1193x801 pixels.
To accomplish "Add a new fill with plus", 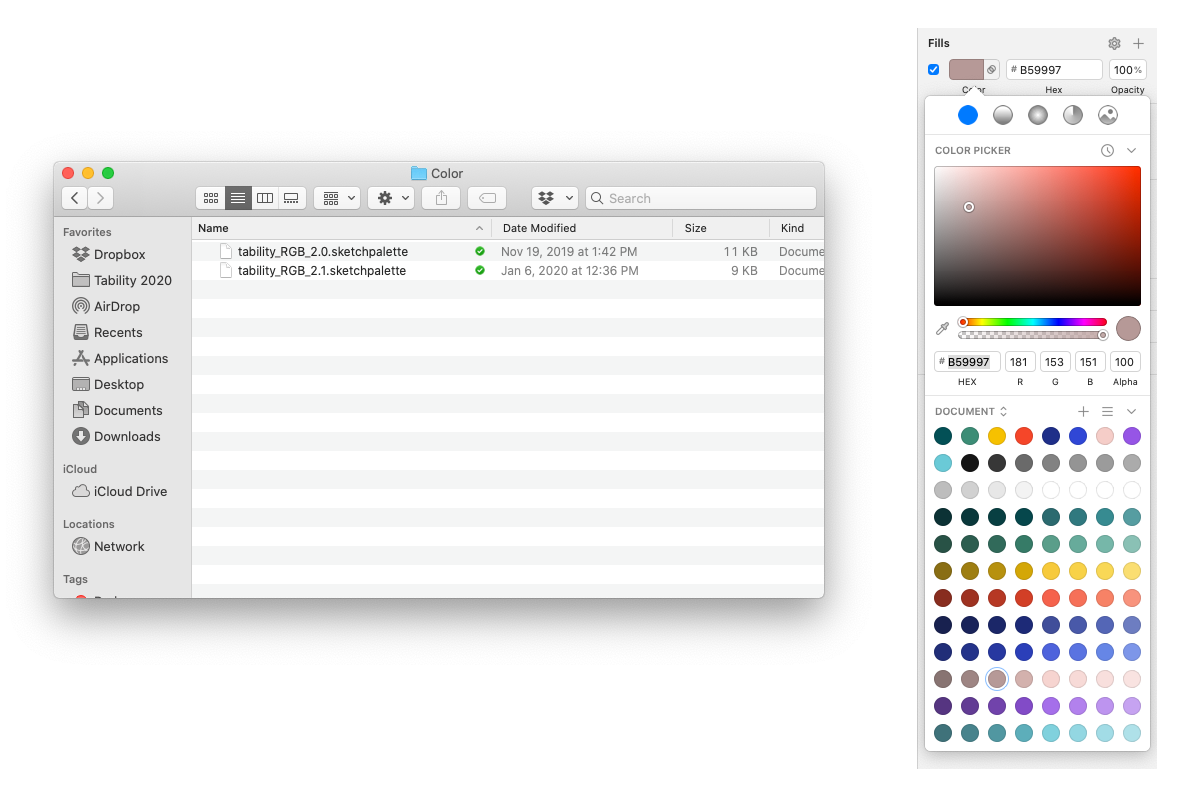I will click(x=1138, y=43).
